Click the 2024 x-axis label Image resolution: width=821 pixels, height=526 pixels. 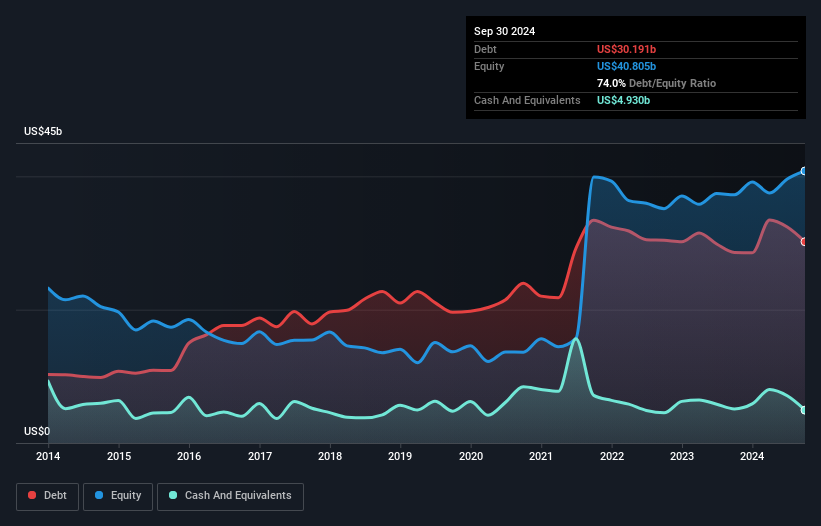tap(752, 456)
